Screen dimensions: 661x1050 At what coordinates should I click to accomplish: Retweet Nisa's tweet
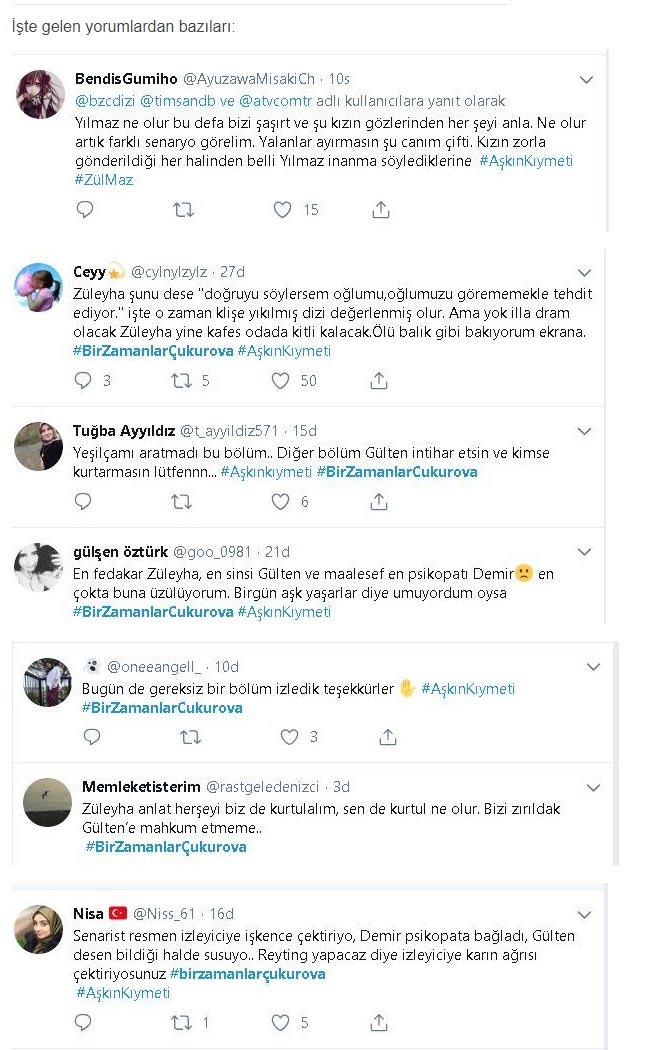click(181, 1023)
